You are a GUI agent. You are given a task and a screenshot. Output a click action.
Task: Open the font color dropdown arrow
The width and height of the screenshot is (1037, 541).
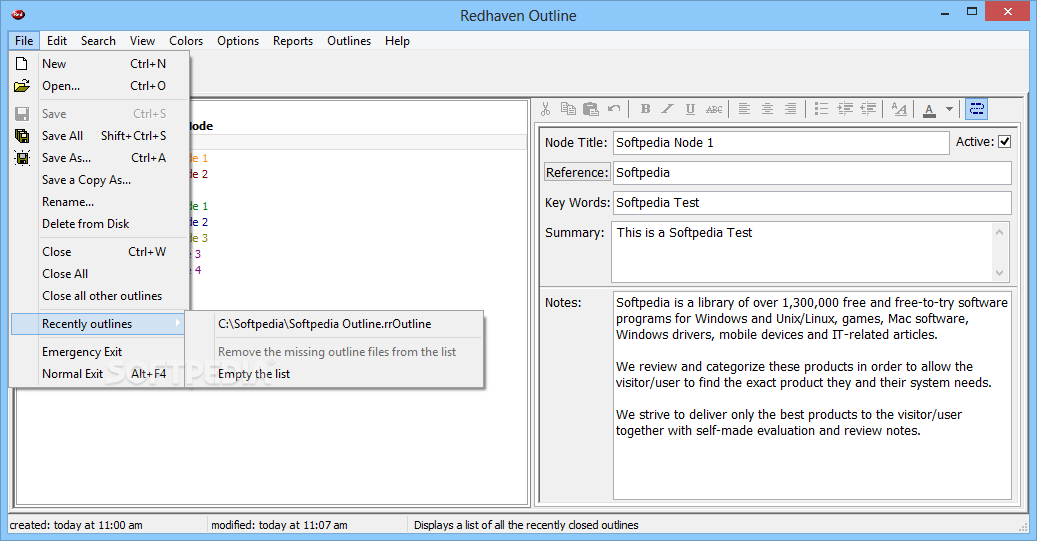click(x=950, y=109)
